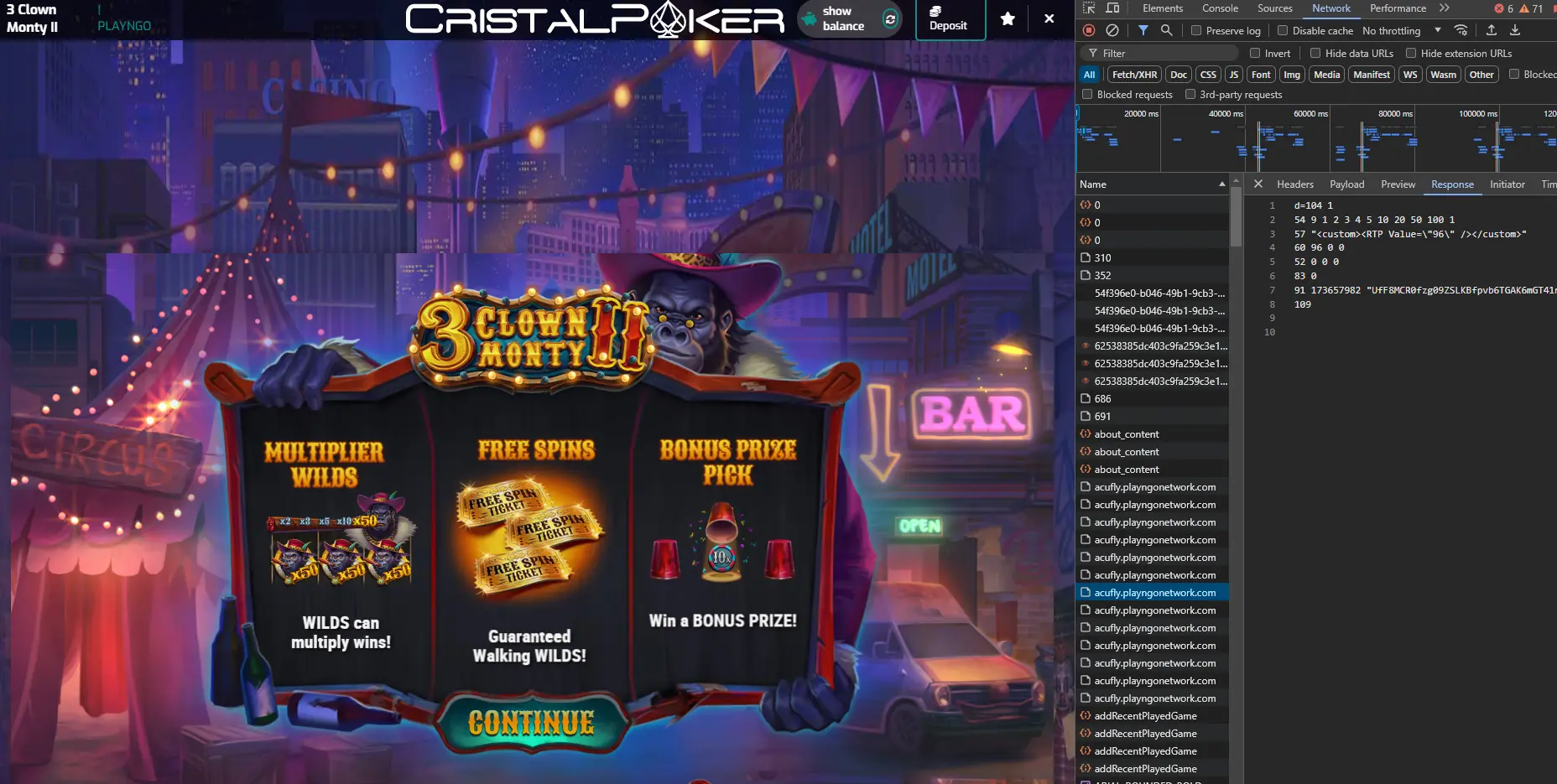
Task: Show the warnings count triangle
Action: tap(1532, 8)
